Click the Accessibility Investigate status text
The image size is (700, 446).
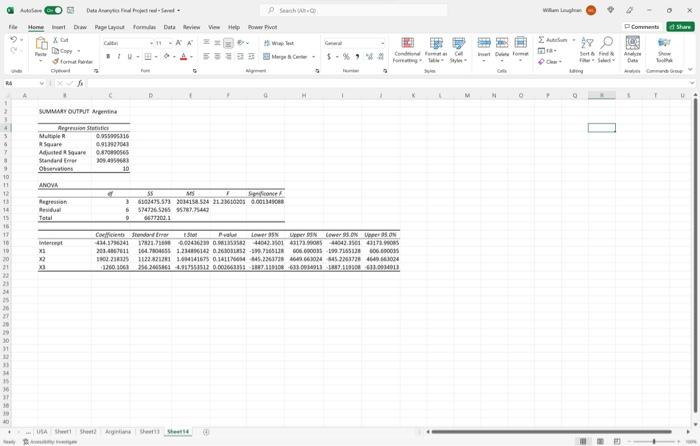[x=50, y=442]
